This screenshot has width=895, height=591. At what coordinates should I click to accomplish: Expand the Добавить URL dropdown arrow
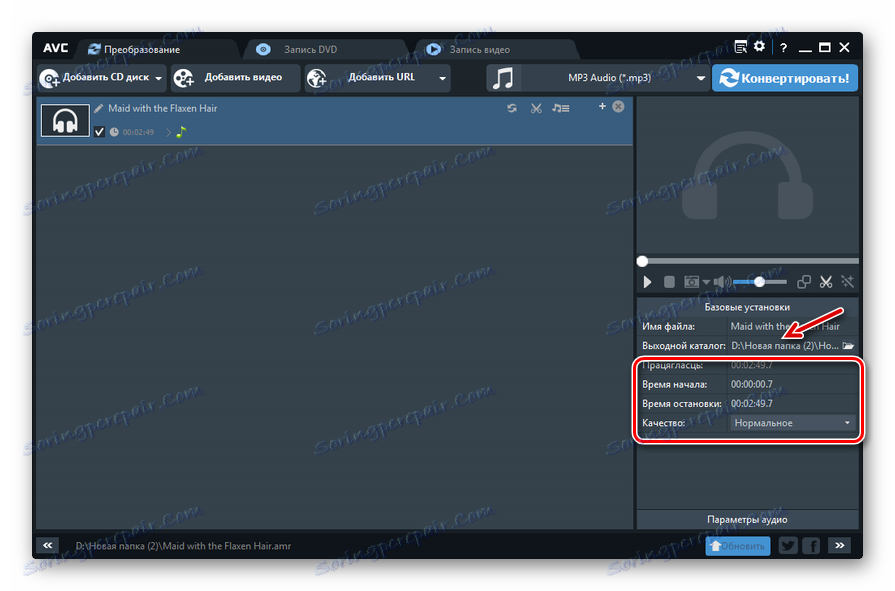coord(442,78)
